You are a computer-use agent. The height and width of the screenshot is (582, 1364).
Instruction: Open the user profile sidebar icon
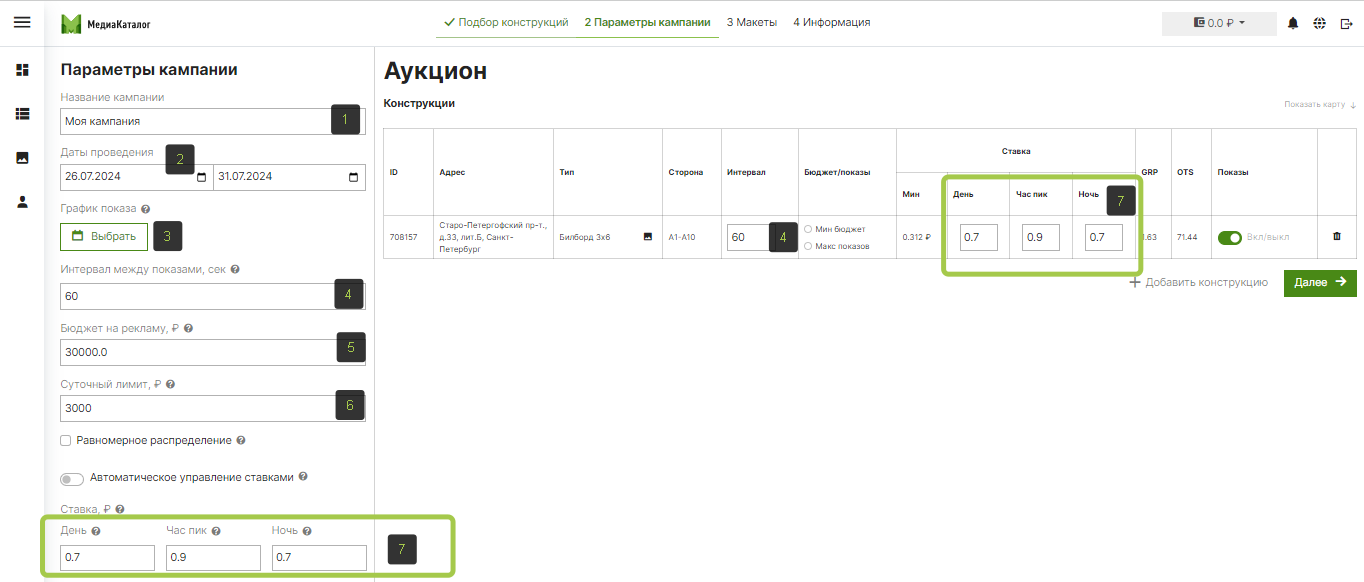point(22,202)
